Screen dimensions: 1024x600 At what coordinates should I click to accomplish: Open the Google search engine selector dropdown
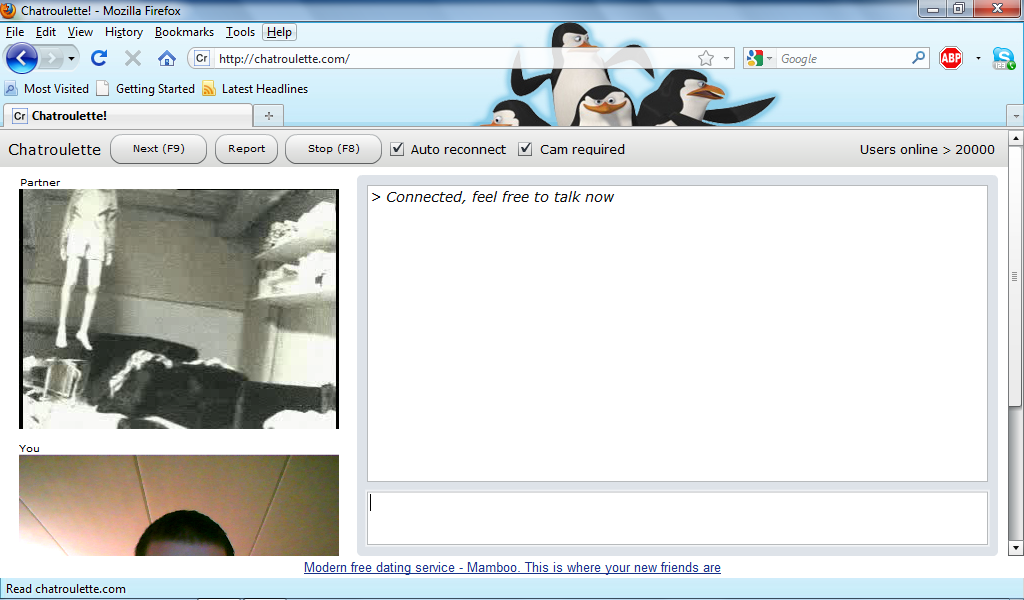[x=760, y=58]
